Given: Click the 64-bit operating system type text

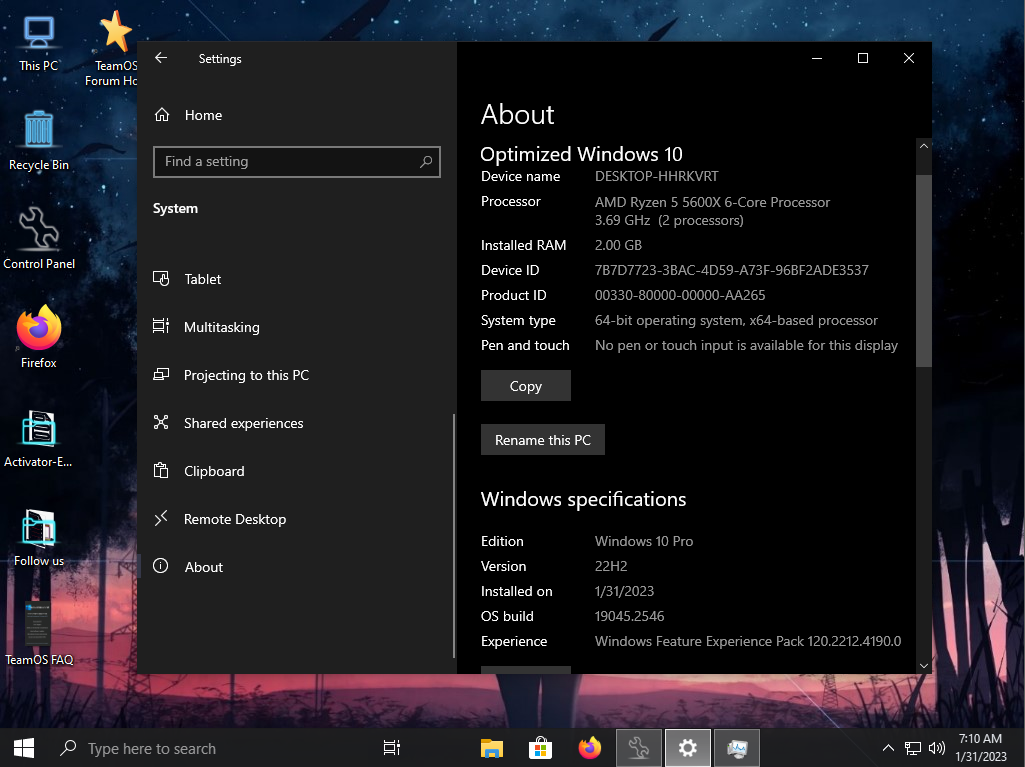Looking at the screenshot, I should pyautogui.click(x=736, y=320).
